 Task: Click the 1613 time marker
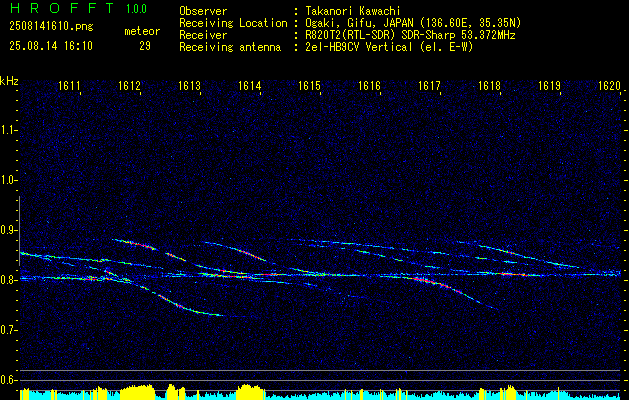coord(189,85)
